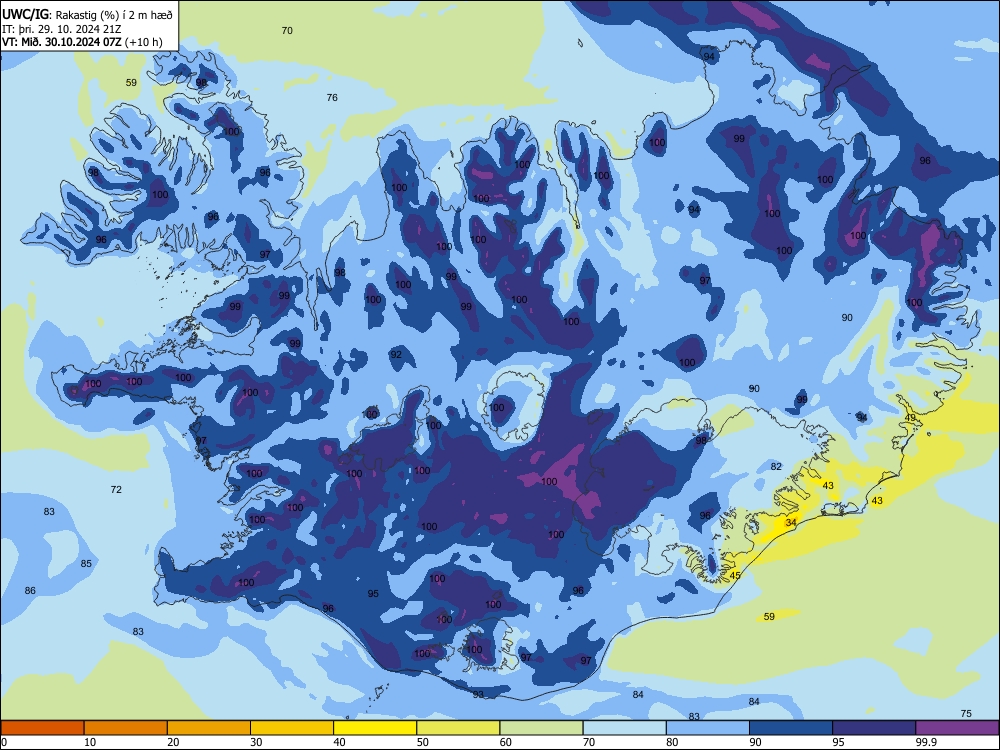
Task: Select the legend scale label '40'
Action: [339, 742]
